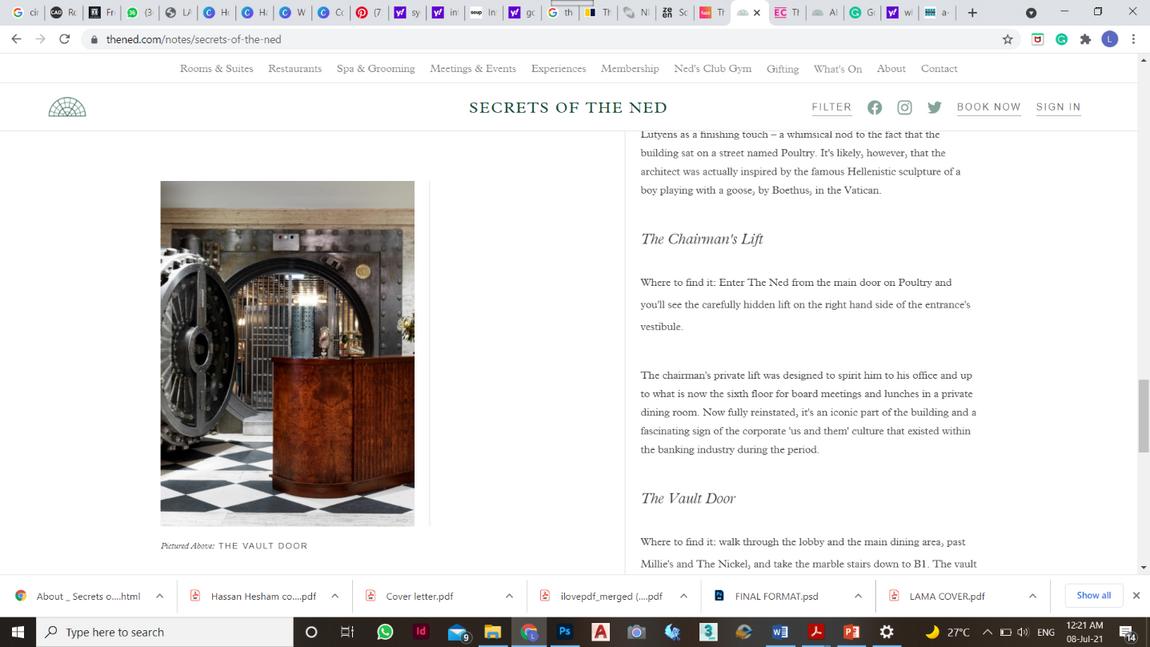This screenshot has width=1150, height=647.
Task: Open the About menu item
Action: pos(891,68)
